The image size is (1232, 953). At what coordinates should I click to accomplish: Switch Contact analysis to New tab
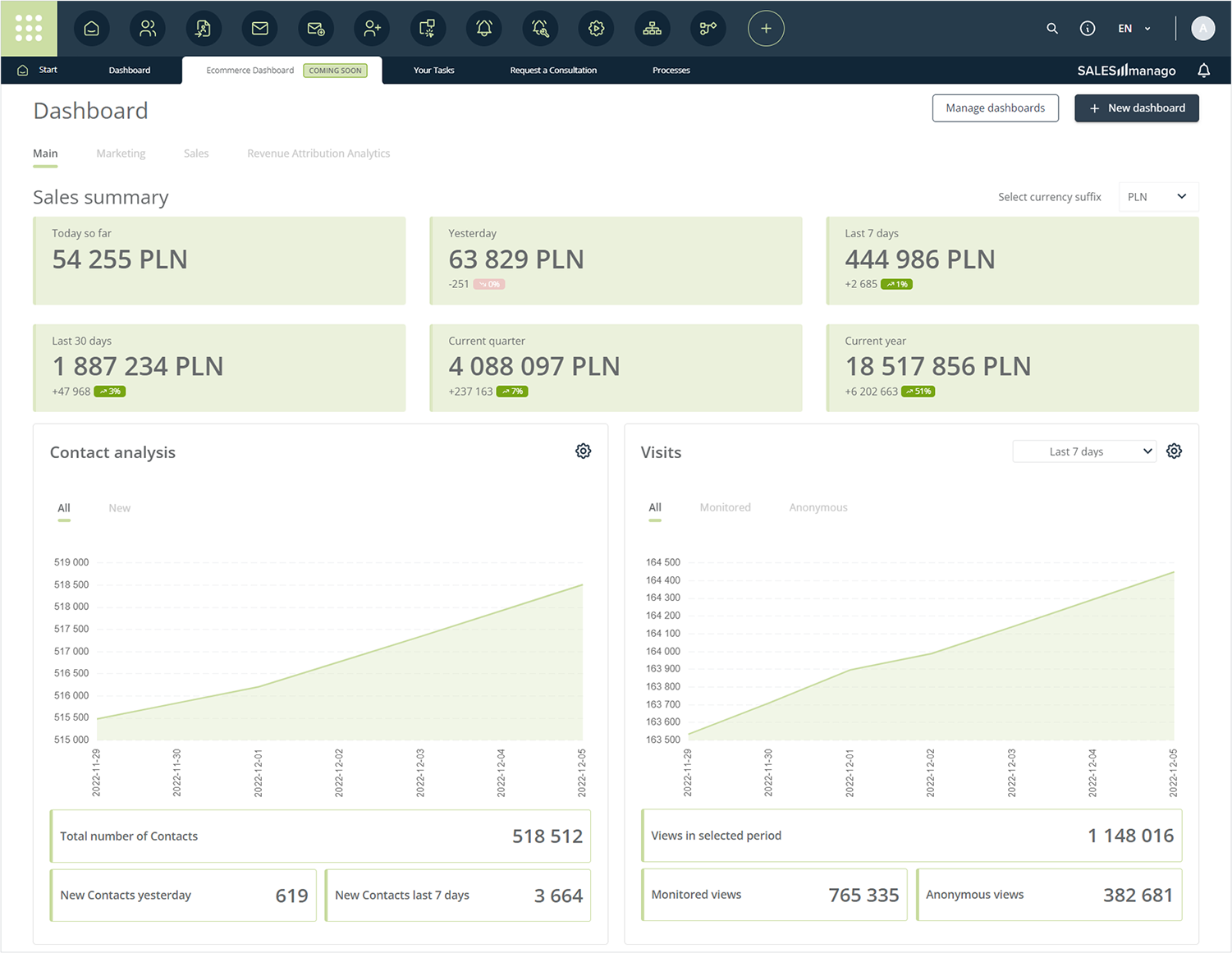tap(120, 508)
